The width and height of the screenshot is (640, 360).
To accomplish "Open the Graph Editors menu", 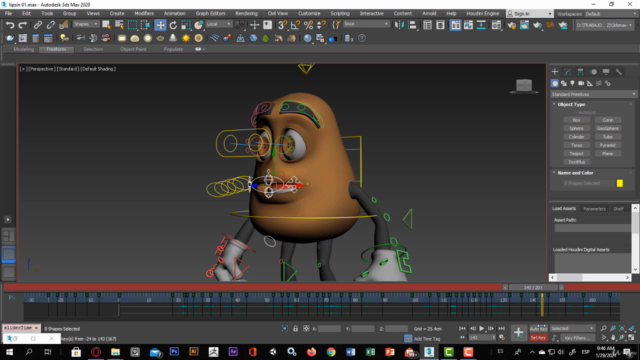I will click(x=210, y=13).
